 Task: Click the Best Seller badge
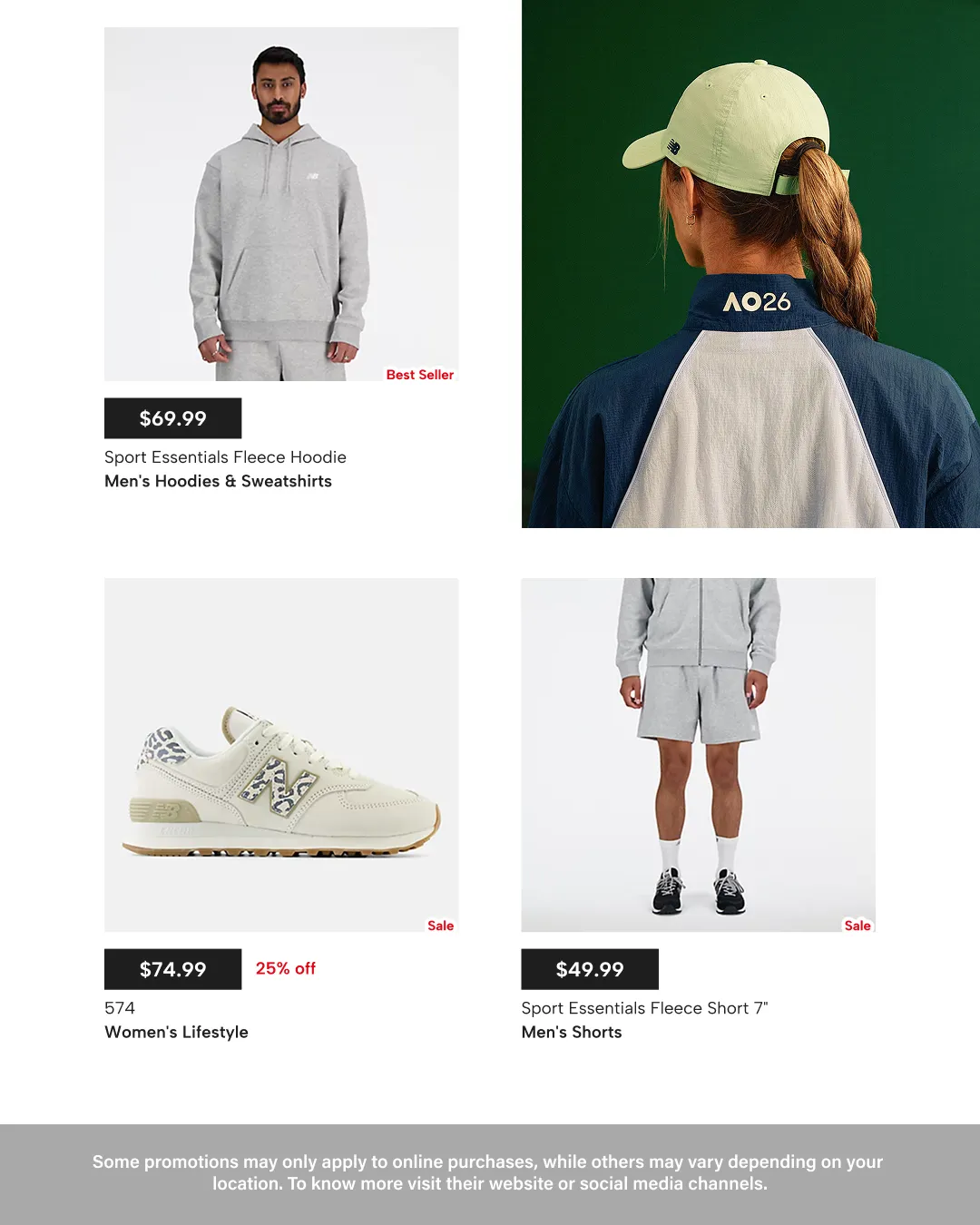[x=419, y=375]
